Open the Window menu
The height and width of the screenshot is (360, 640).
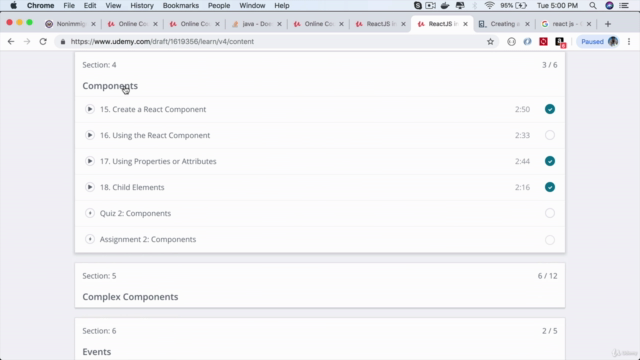pos(252,6)
